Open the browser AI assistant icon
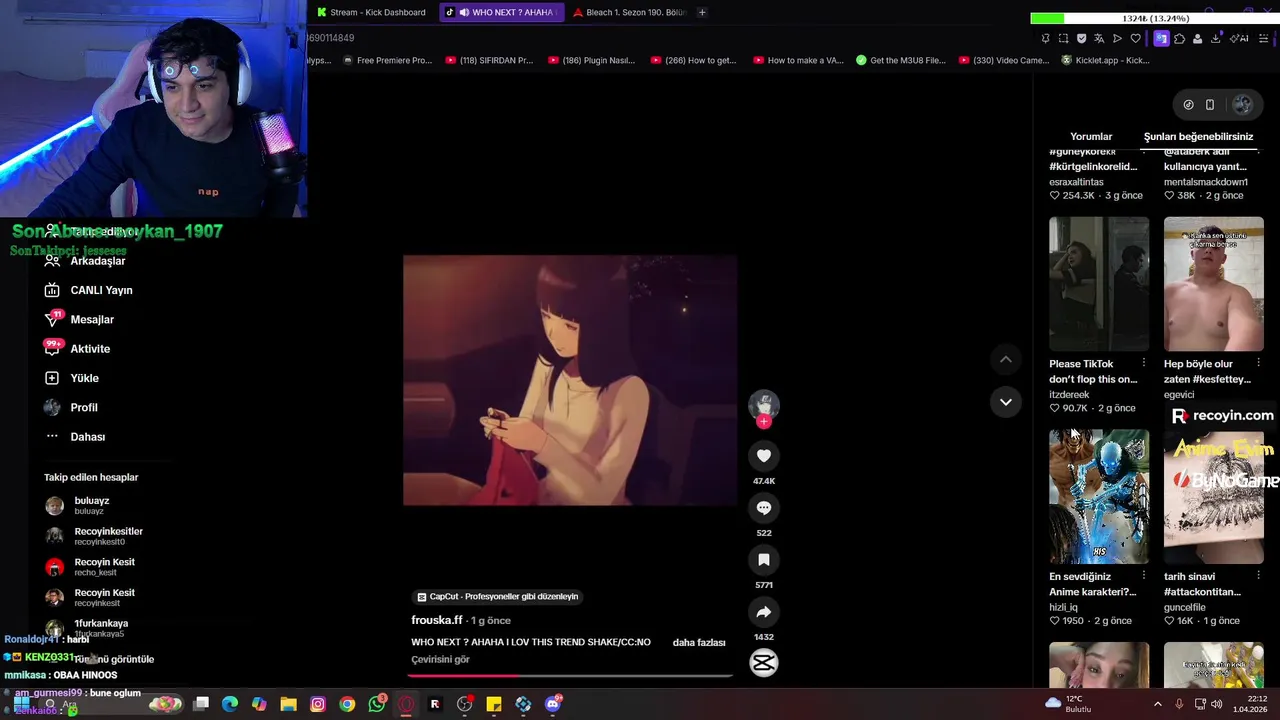The height and width of the screenshot is (720, 1280). [x=1240, y=38]
